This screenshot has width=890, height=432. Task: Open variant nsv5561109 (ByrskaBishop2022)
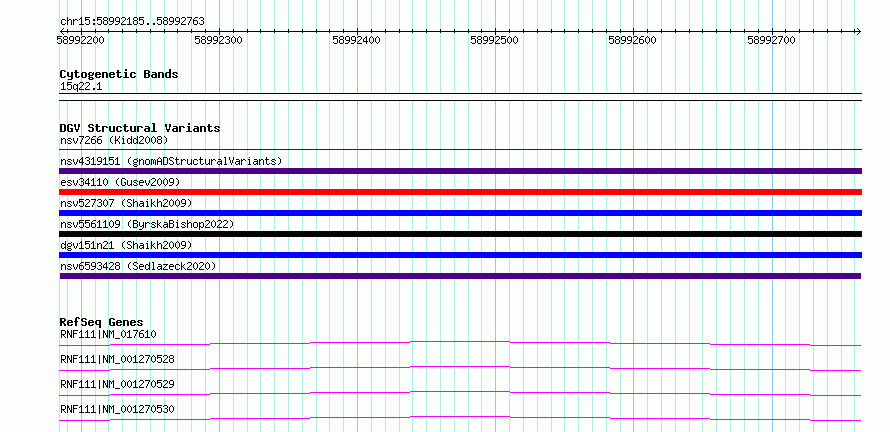147,224
